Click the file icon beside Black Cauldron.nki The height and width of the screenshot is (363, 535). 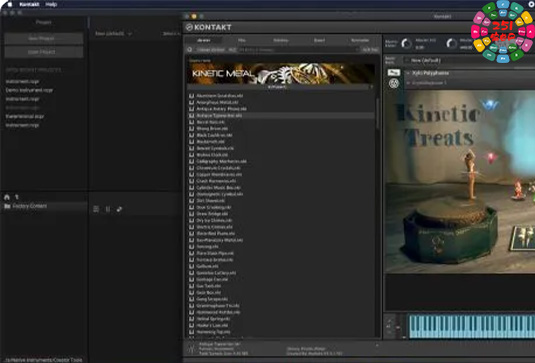coord(191,135)
